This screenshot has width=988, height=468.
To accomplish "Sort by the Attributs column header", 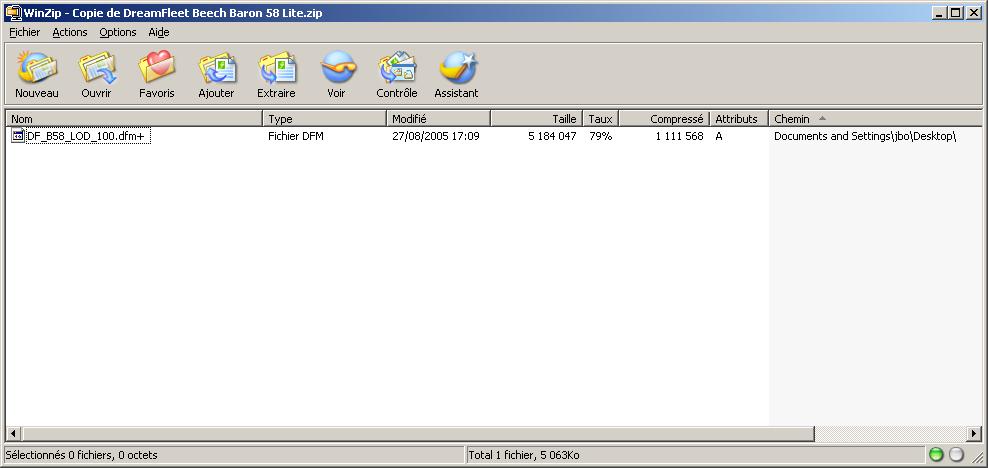I will point(739,118).
